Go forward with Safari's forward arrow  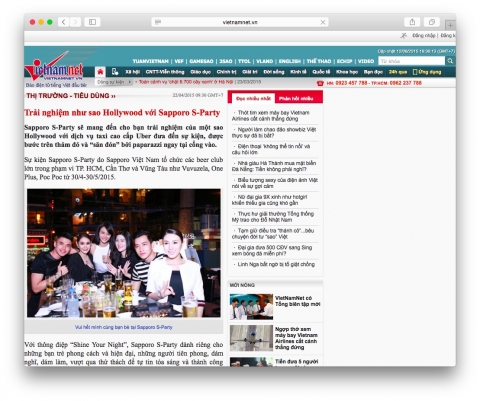[75, 22]
